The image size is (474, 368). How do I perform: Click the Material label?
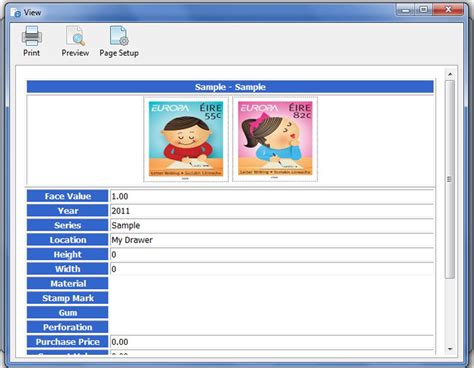(68, 283)
